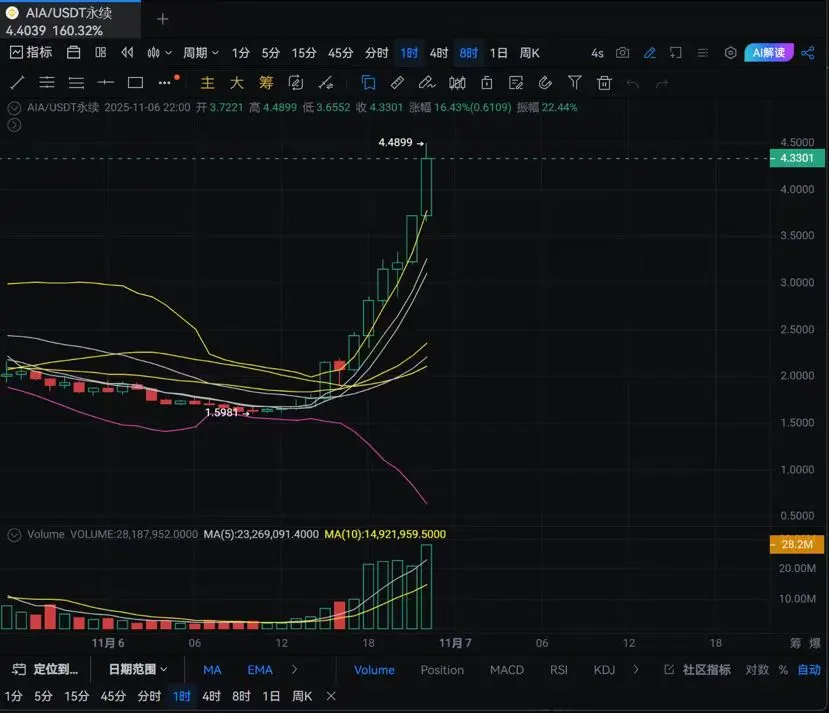This screenshot has width=829, height=713.
Task: Add a new chart tab with plus
Action: point(163,20)
